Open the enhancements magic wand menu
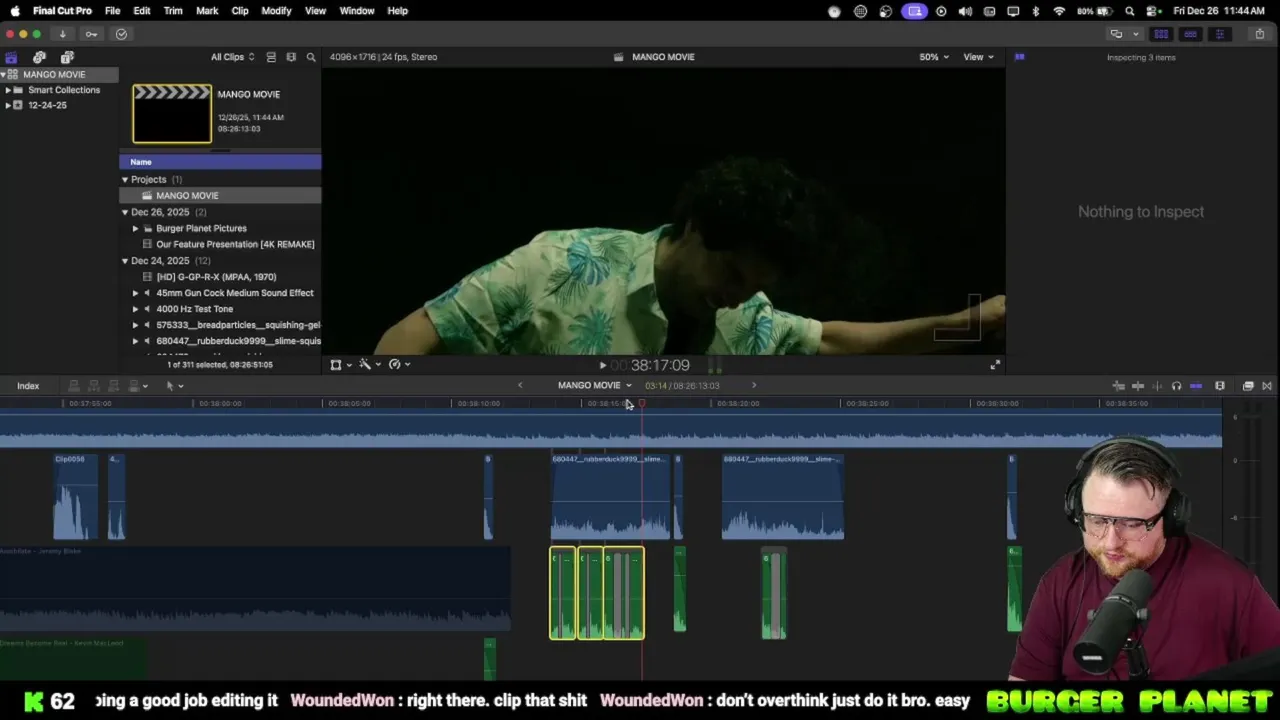The image size is (1280, 720). [369, 365]
